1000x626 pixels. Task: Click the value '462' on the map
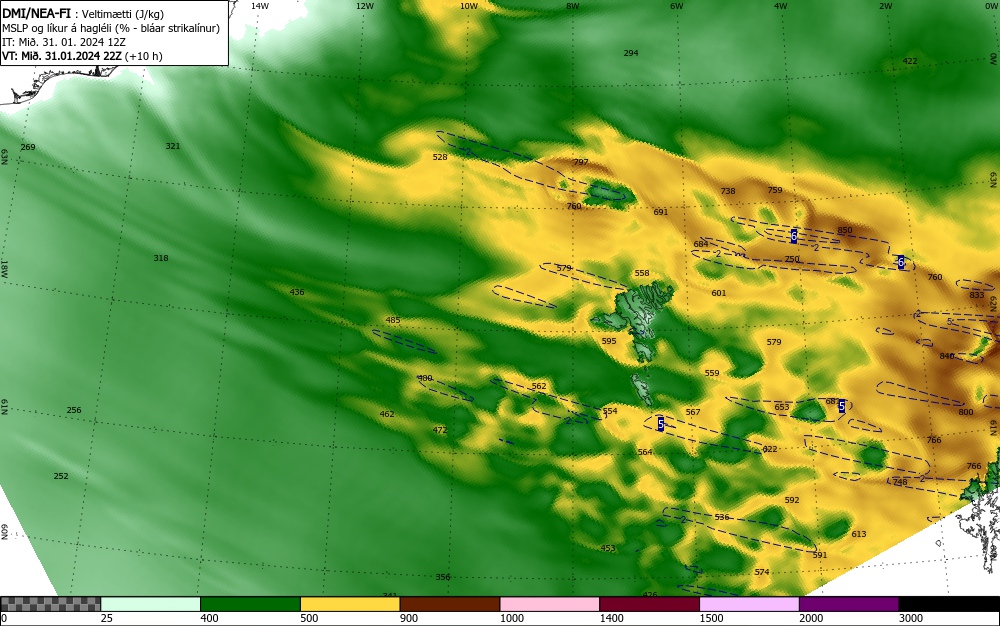(387, 414)
